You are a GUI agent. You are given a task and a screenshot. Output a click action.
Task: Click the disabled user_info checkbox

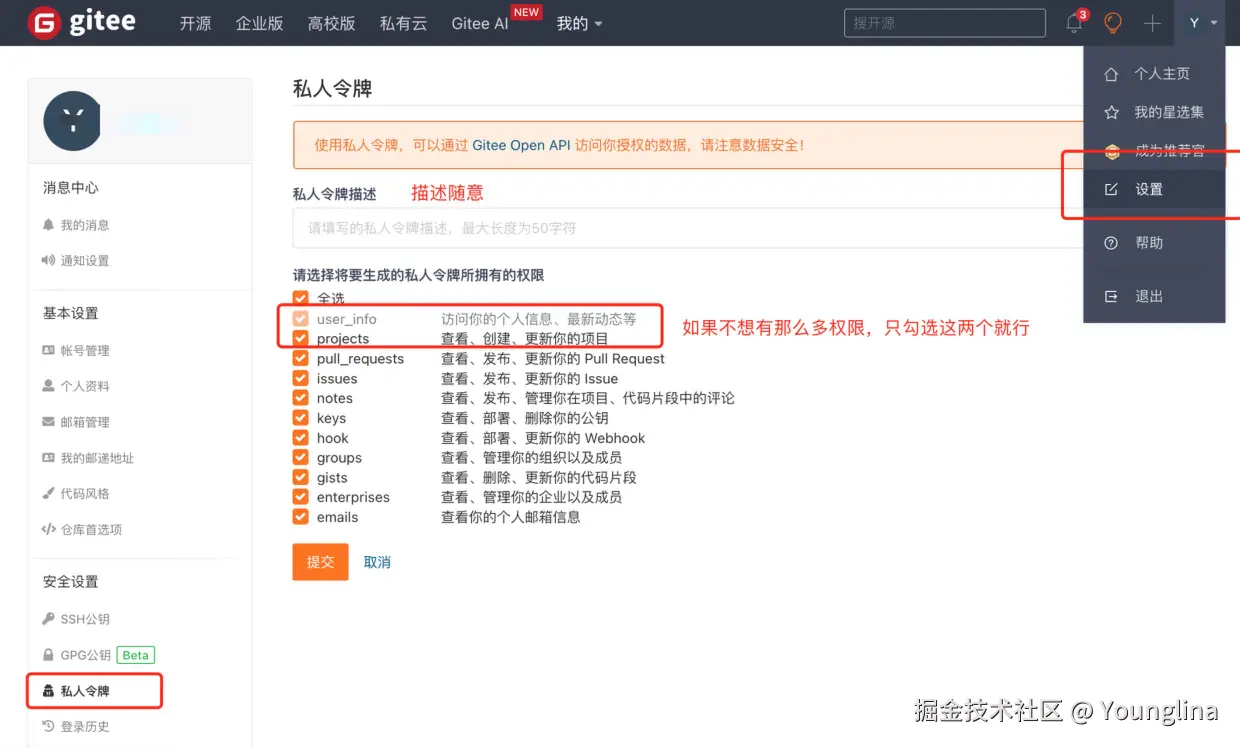point(300,319)
